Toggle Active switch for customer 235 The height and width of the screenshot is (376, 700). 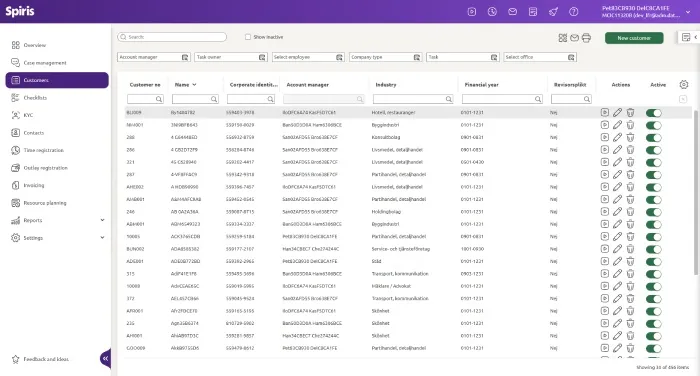[x=654, y=324]
